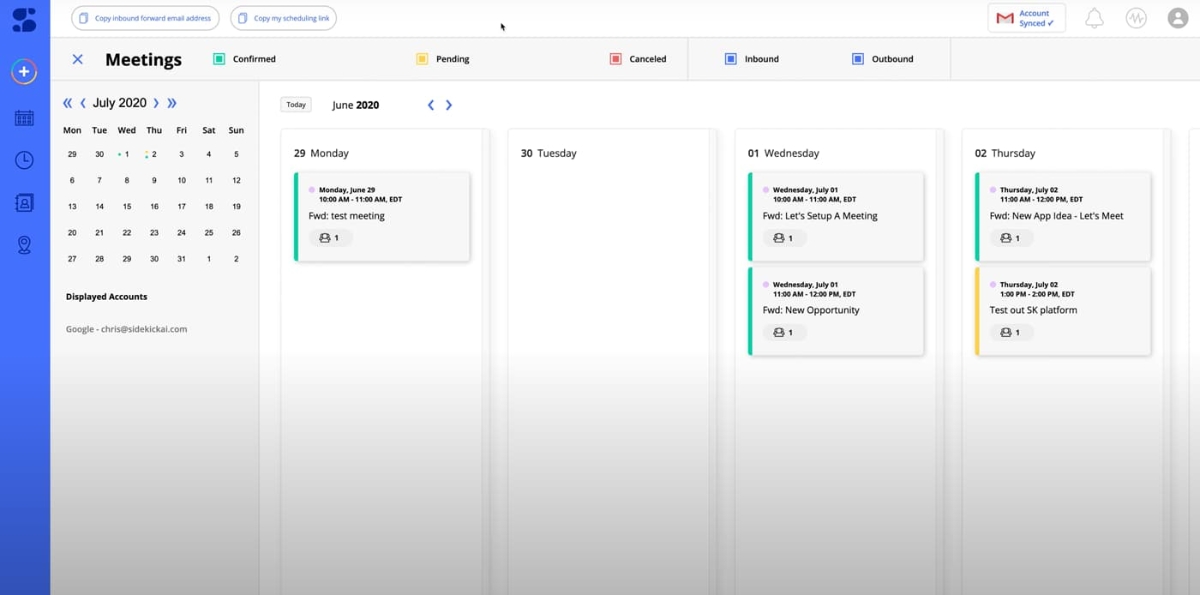The image size is (1200, 595).
Task: Enable the Inbound filter checkbox
Action: click(731, 59)
